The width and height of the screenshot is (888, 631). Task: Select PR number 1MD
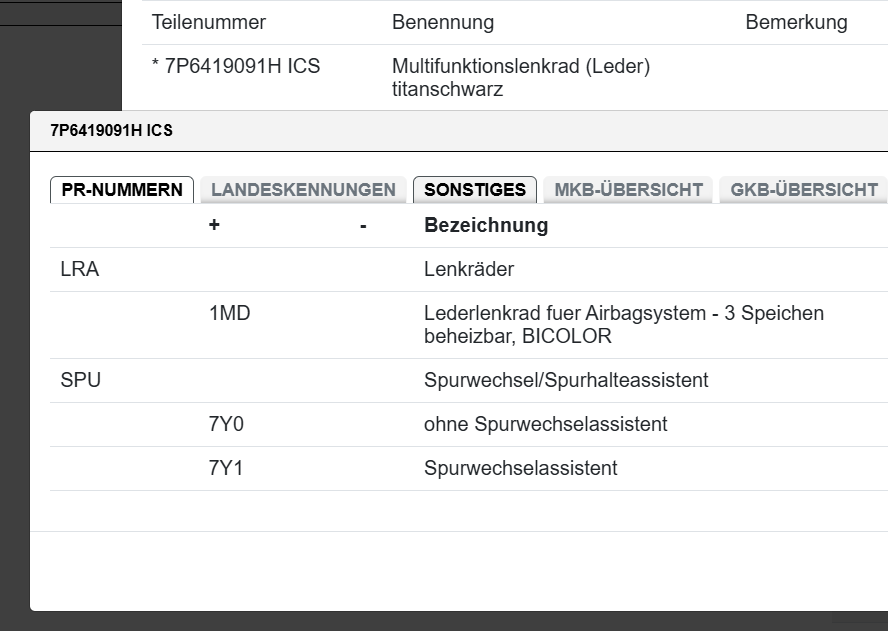[x=229, y=313]
